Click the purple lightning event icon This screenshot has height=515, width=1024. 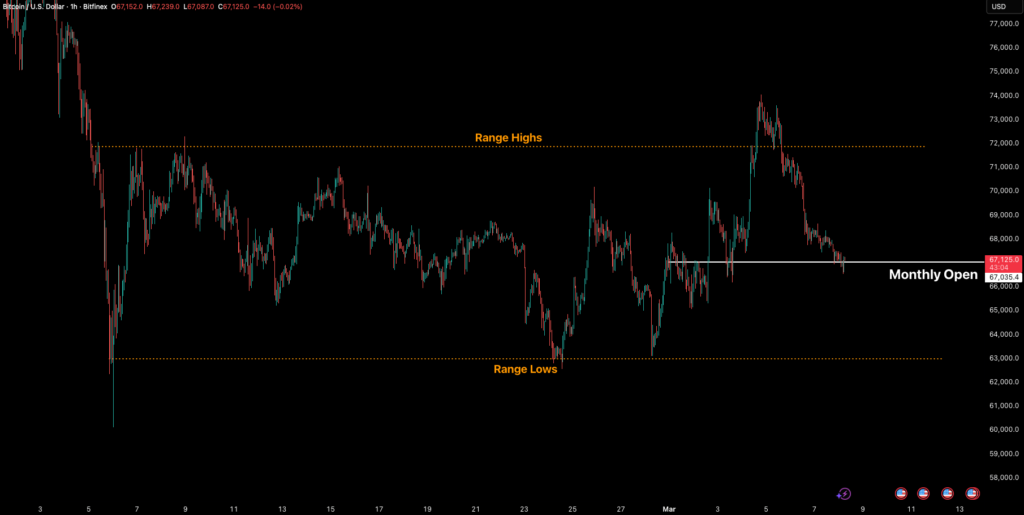[844, 493]
